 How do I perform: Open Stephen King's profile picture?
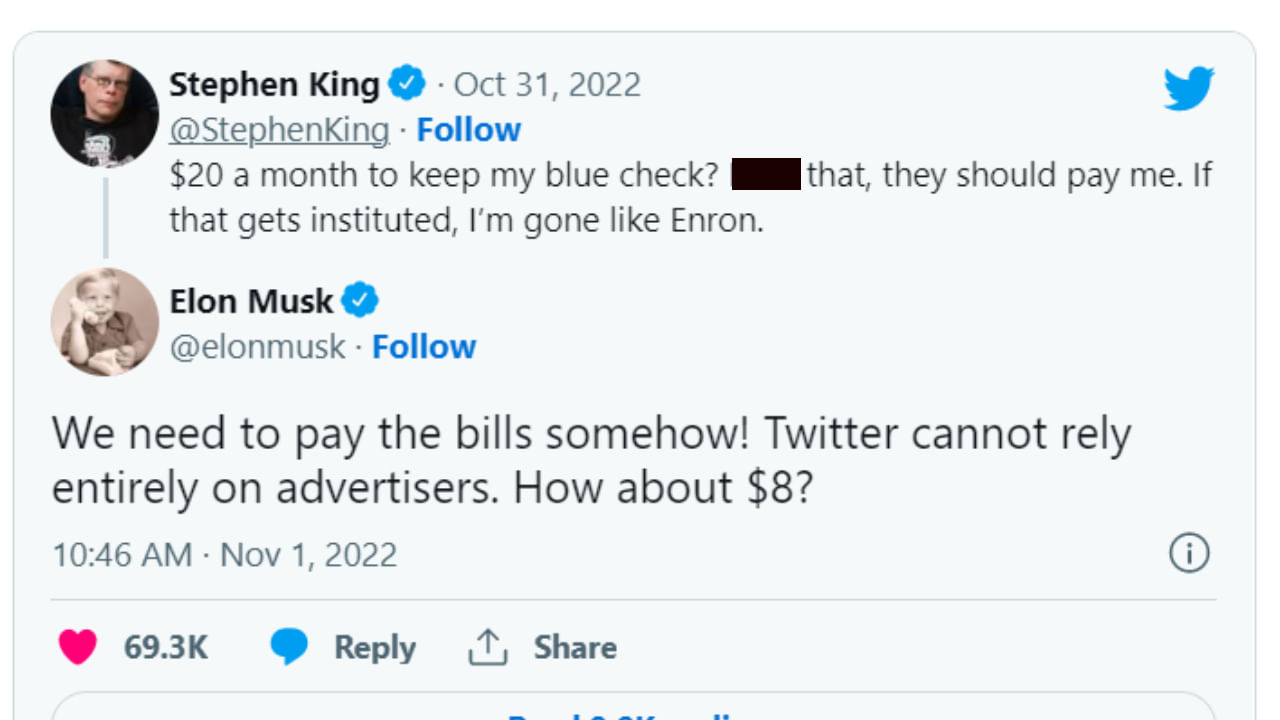(x=104, y=113)
